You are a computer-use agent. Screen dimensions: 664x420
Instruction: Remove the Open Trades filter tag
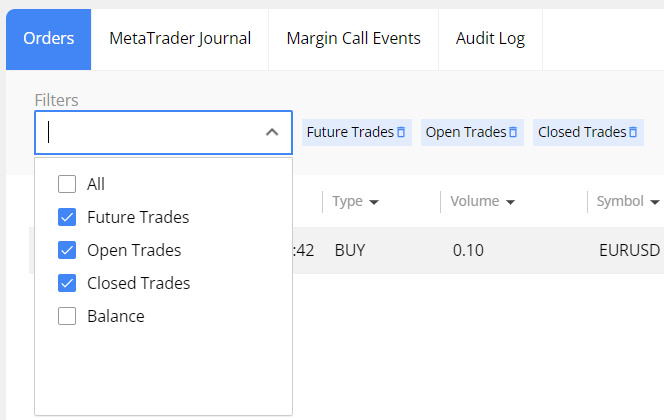513,132
